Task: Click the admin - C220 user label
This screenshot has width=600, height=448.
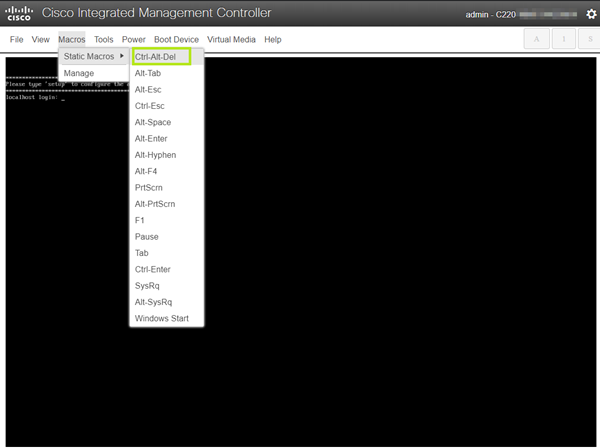Action: point(491,15)
